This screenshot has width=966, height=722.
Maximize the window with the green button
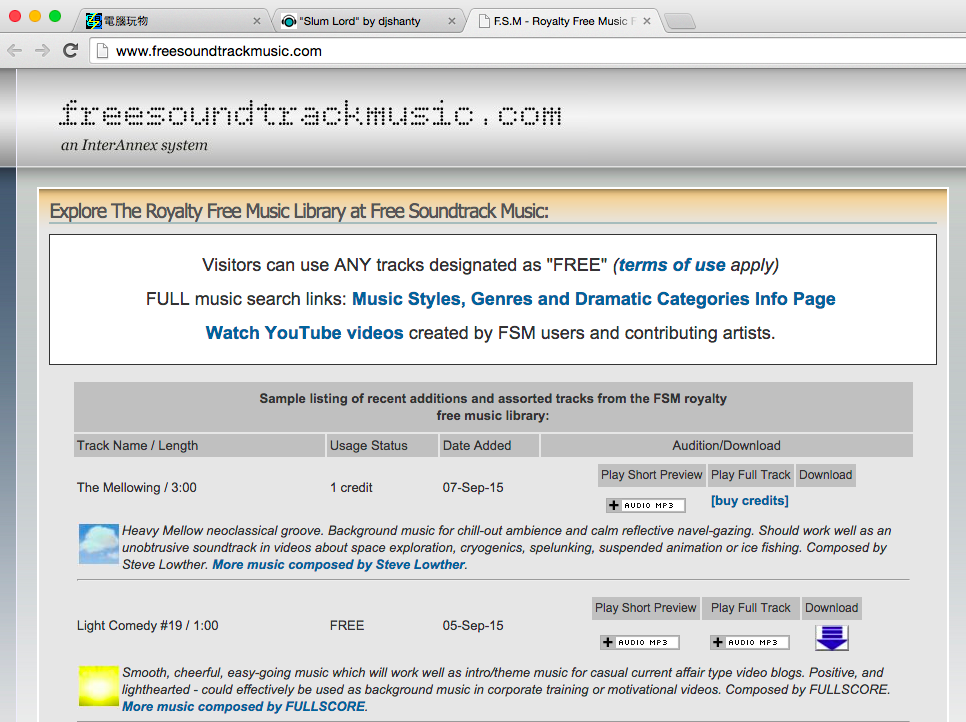(x=55, y=16)
